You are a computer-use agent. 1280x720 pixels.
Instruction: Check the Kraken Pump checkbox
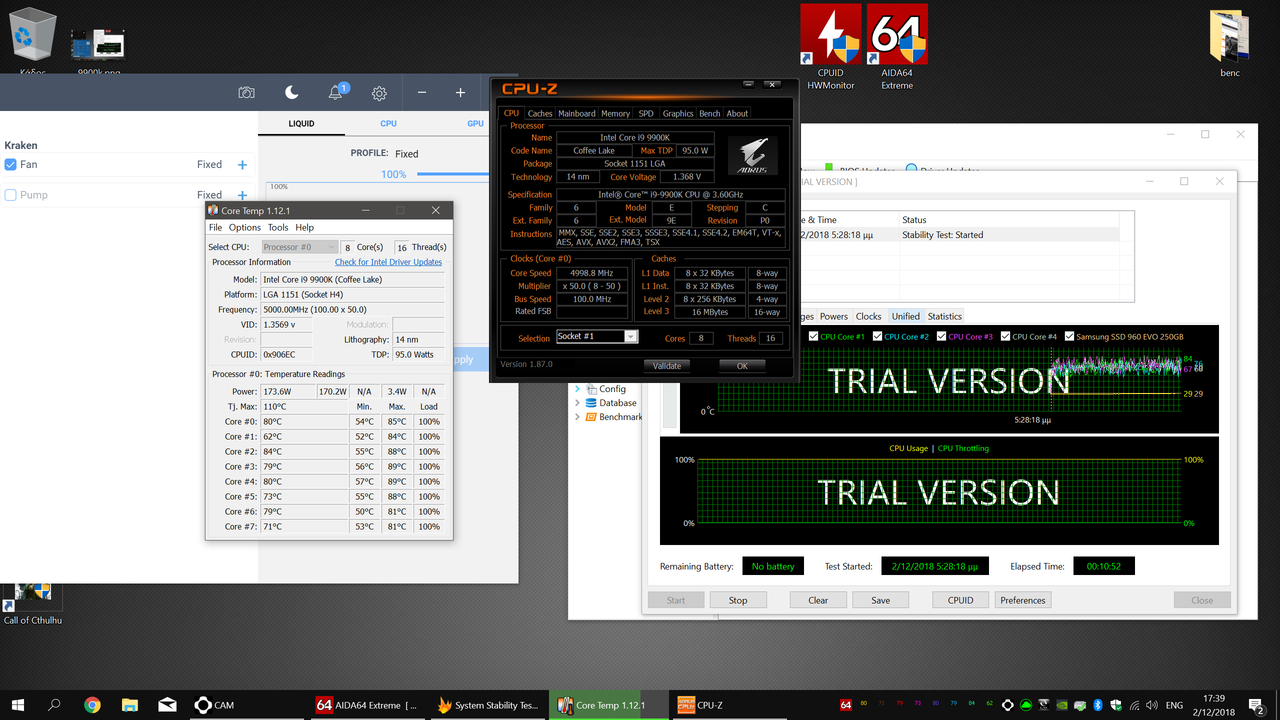pyautogui.click(x=11, y=195)
